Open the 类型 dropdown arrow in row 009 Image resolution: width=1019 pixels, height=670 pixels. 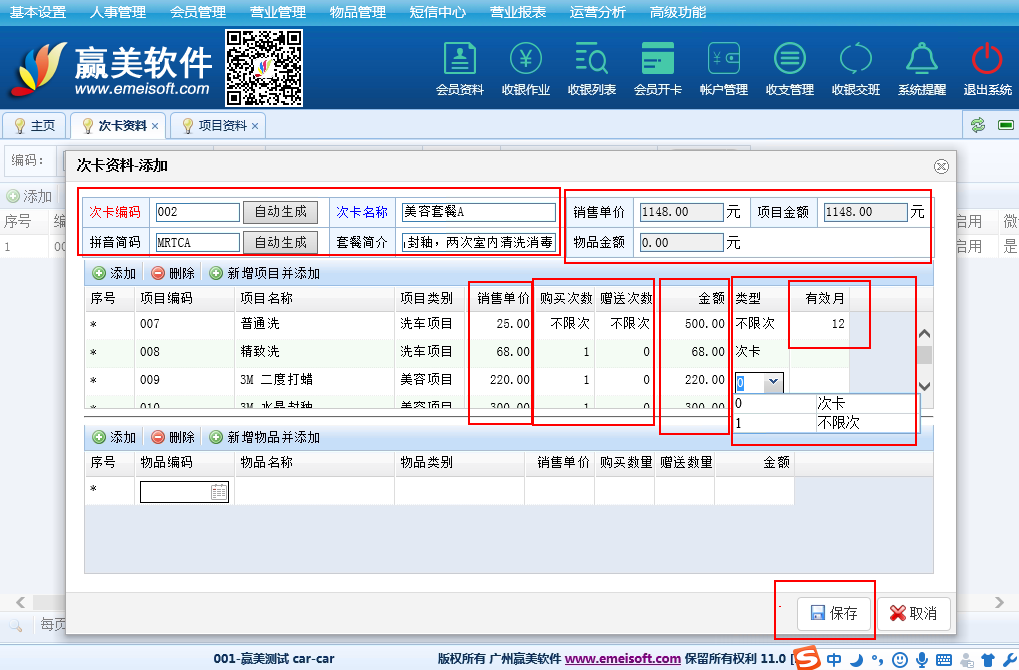tap(771, 382)
